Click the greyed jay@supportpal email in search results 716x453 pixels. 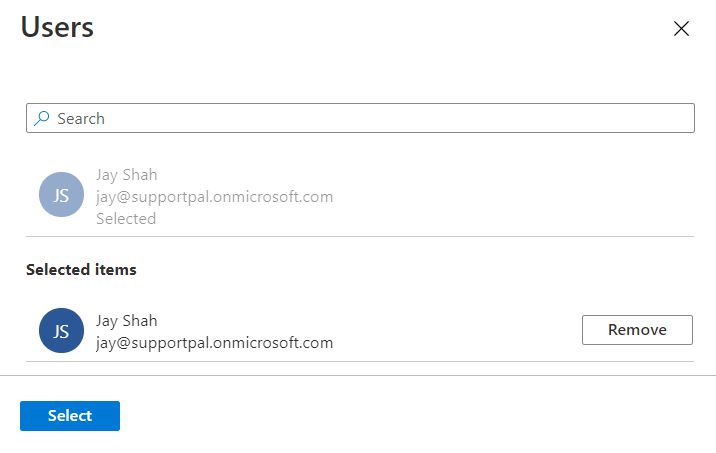(214, 196)
